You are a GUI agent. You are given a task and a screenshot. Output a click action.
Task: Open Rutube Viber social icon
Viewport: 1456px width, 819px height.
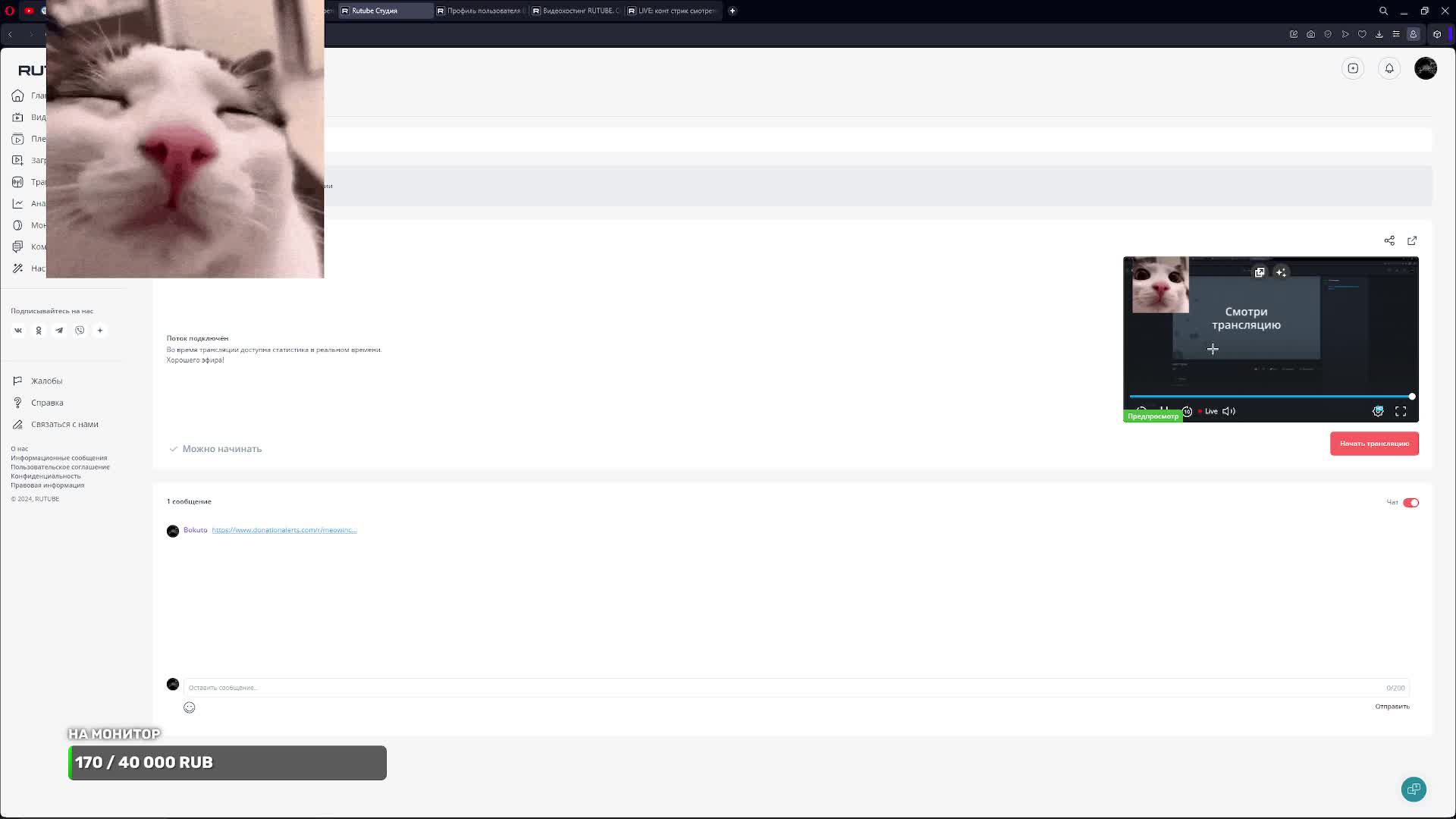(80, 331)
